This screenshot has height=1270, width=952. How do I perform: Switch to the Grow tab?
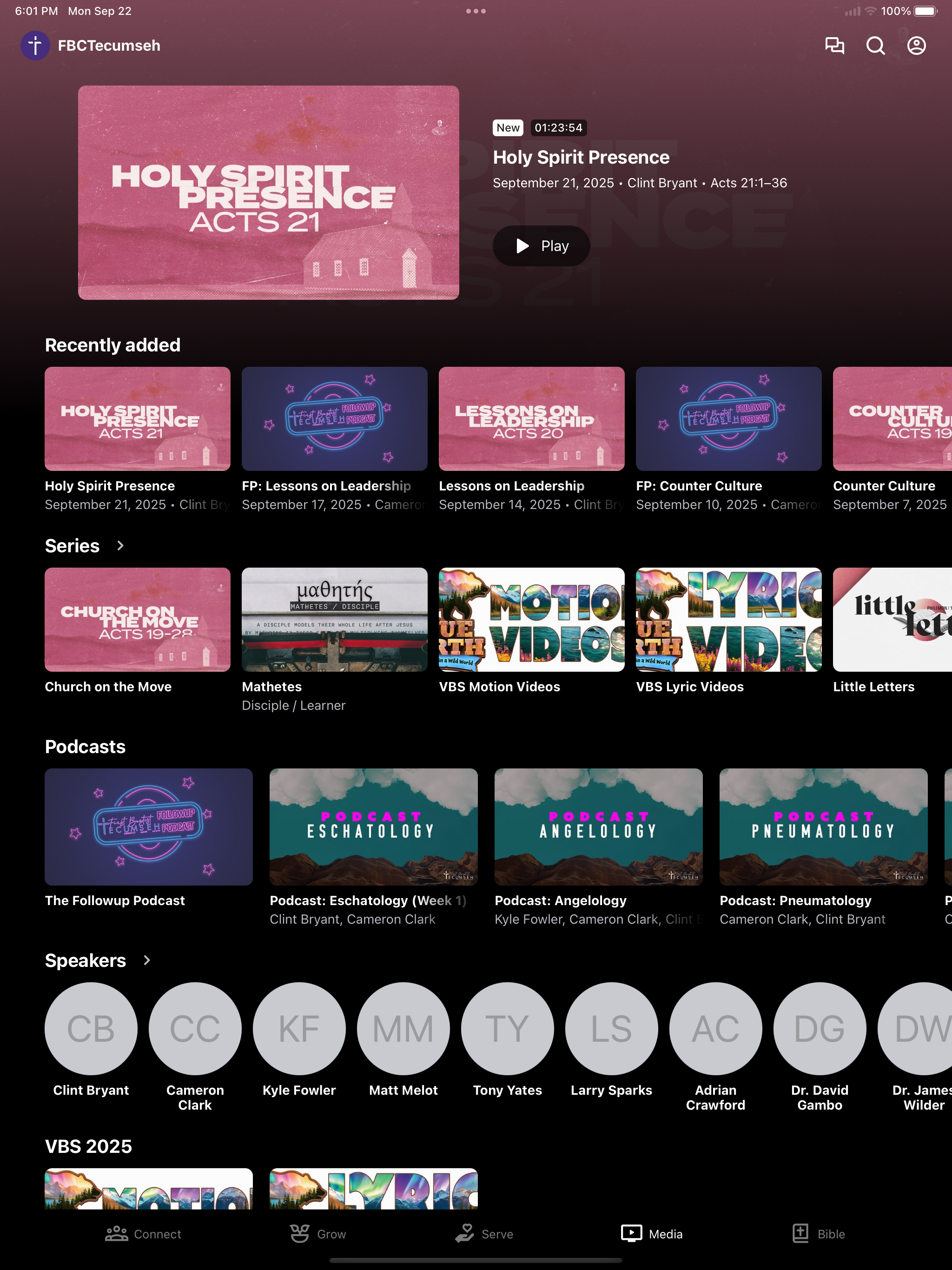click(x=317, y=1234)
